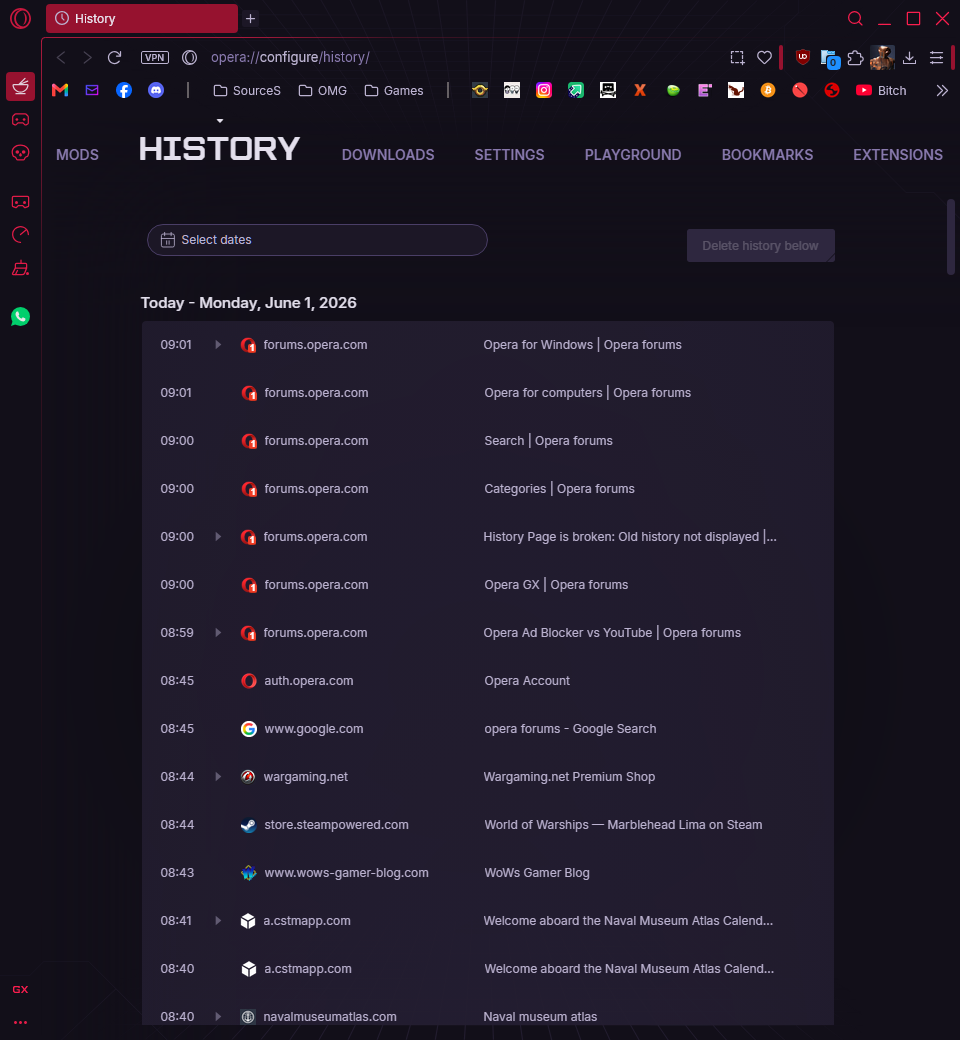Switch to the SETTINGS tab
This screenshot has height=1040, width=960.
pyautogui.click(x=510, y=155)
